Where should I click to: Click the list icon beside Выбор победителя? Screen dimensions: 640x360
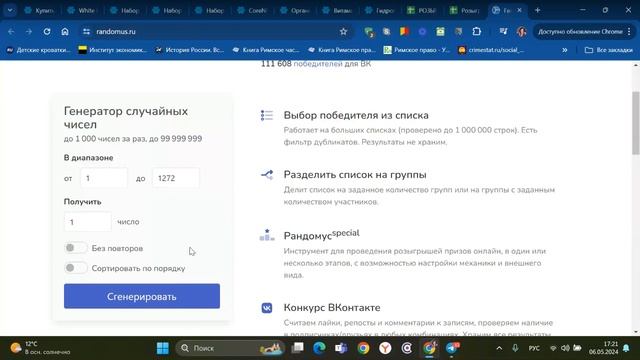click(267, 116)
